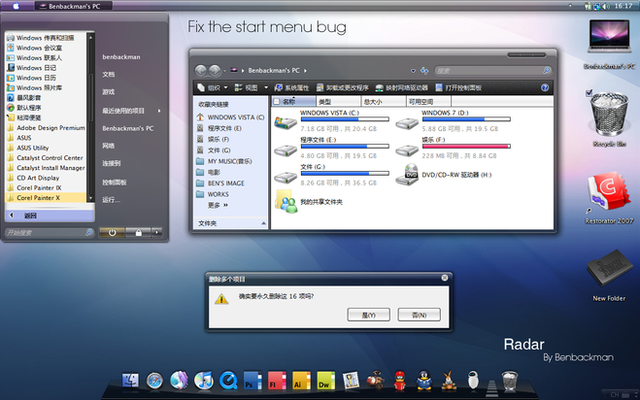Open WINDOWS 7 (D:) drive icon

(407, 123)
